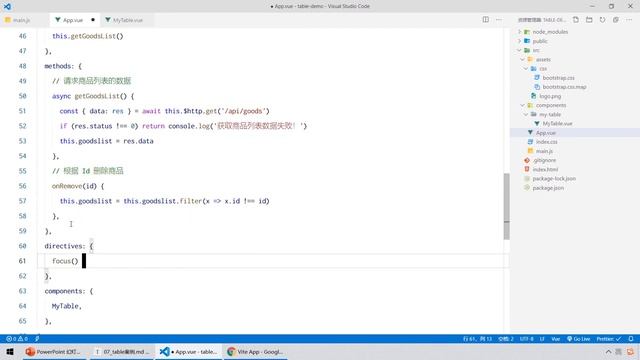Open the explorer views and more actions menu

pos(629,20)
